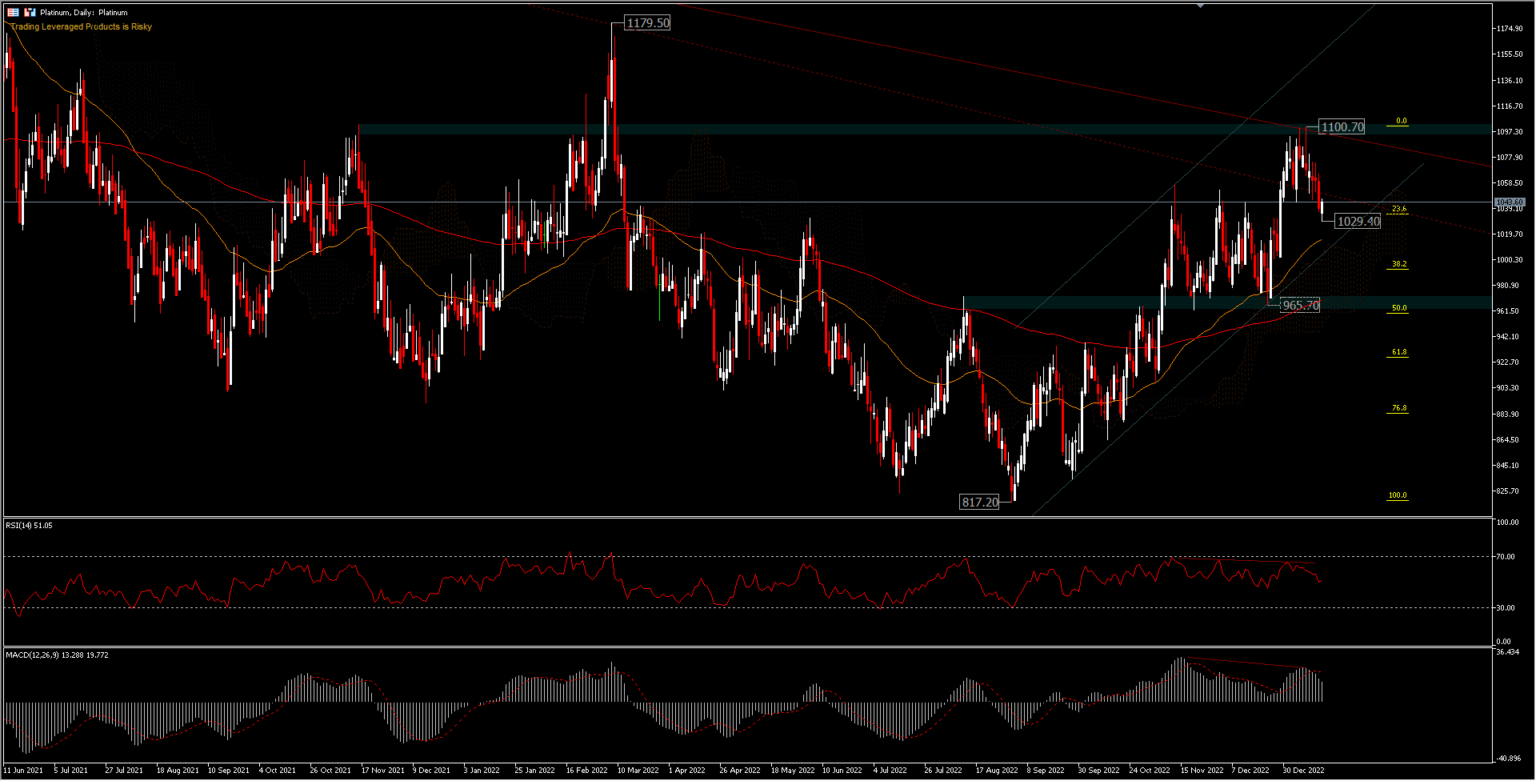Click the Fibonacci 61.8 level marker

pyautogui.click(x=1397, y=352)
